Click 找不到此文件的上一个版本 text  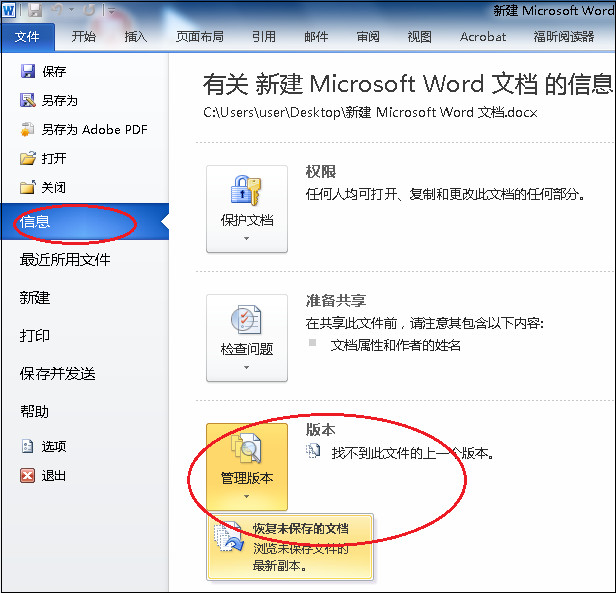tap(412, 453)
